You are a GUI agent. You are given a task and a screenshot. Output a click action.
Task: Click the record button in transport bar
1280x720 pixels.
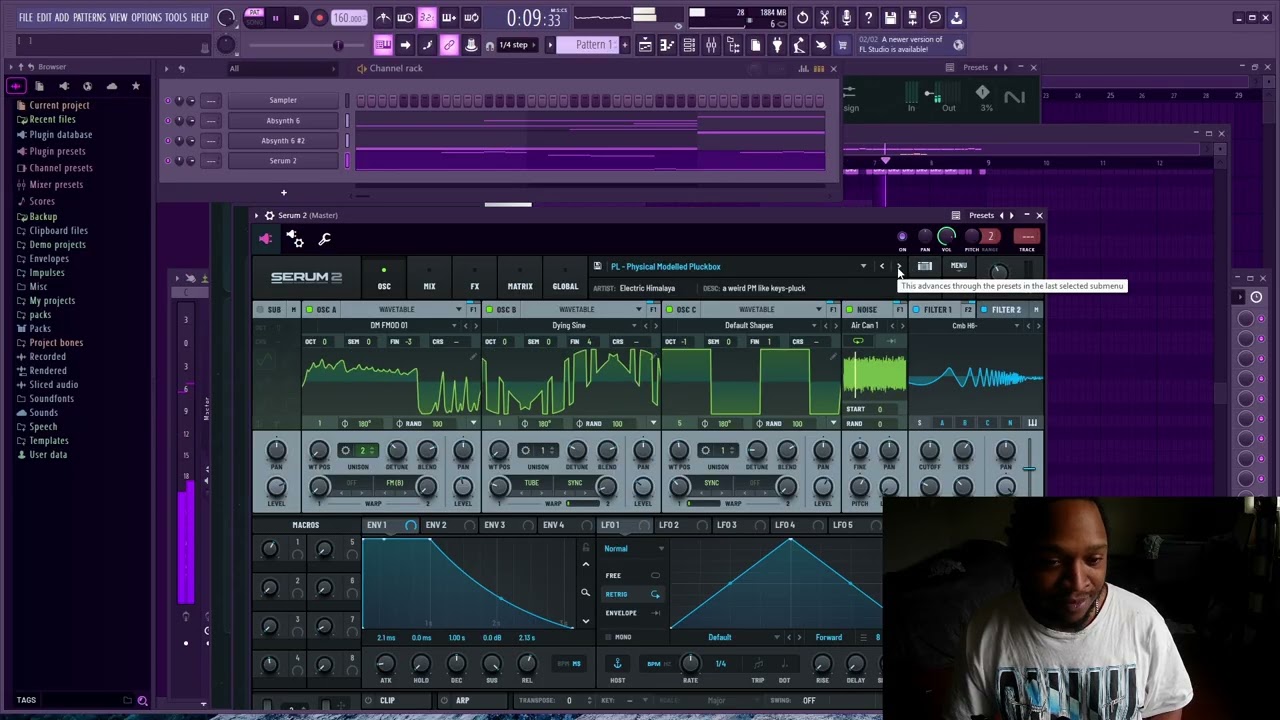coord(319,17)
